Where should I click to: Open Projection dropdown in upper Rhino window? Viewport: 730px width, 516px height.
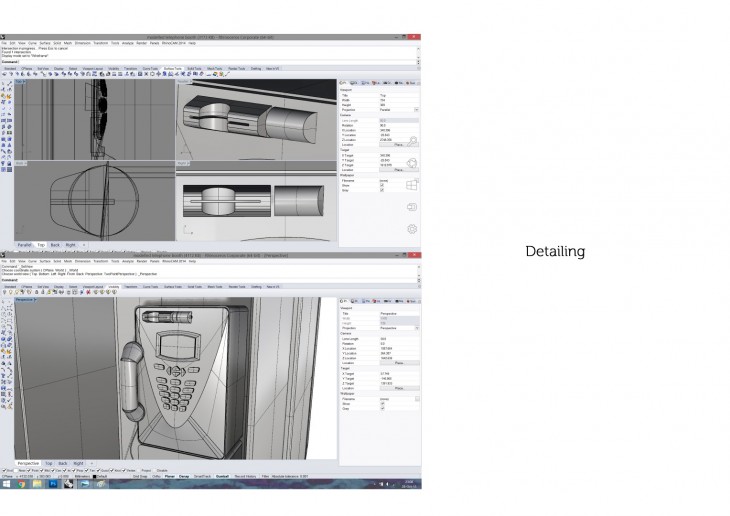(x=416, y=110)
